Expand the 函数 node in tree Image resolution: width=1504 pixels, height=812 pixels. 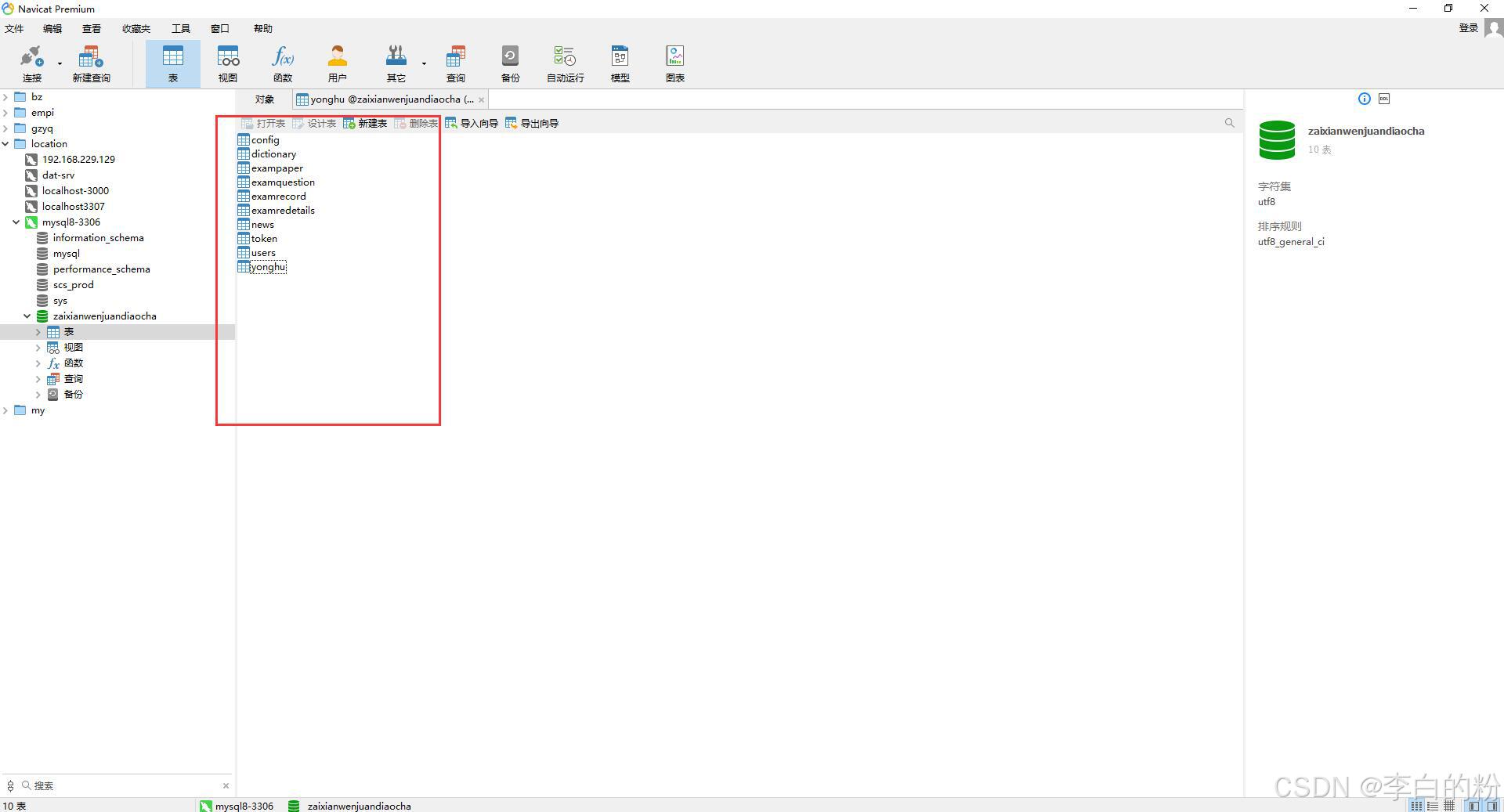(38, 363)
